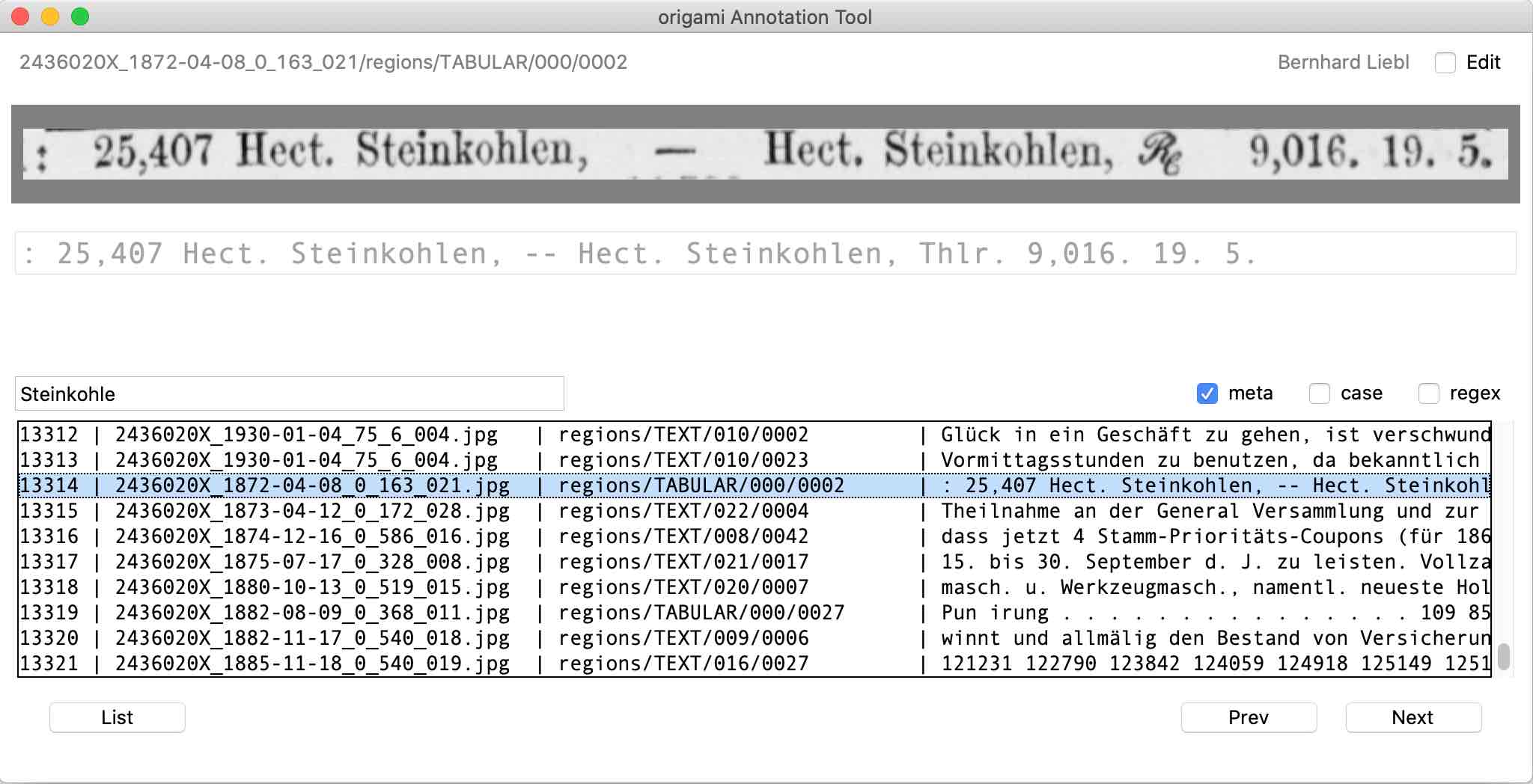This screenshot has width=1533, height=784.
Task: Go to previous annotation with Prev
Action: pyautogui.click(x=1249, y=717)
